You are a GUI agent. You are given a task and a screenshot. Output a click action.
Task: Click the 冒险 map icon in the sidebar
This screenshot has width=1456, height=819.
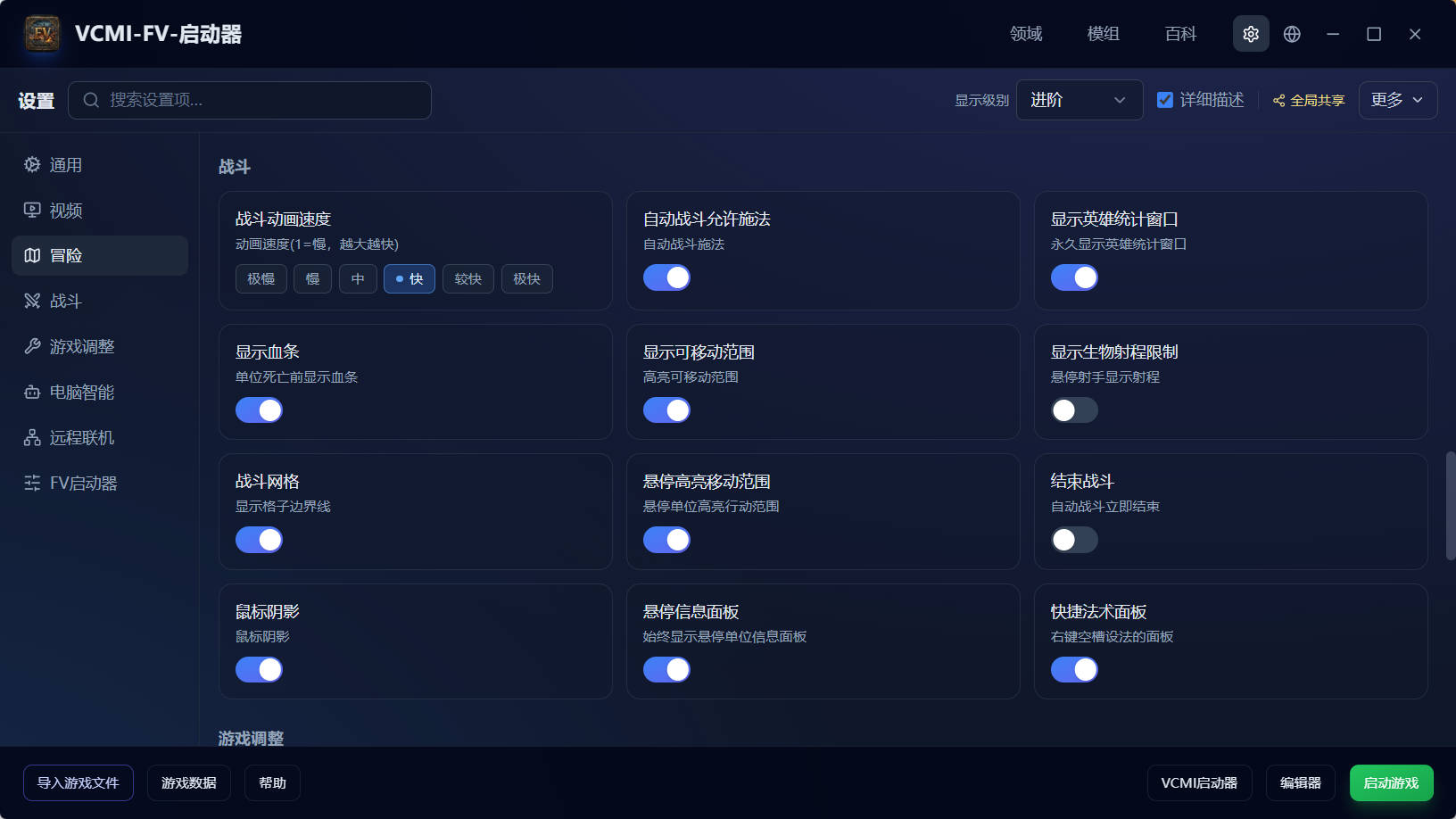coord(32,256)
